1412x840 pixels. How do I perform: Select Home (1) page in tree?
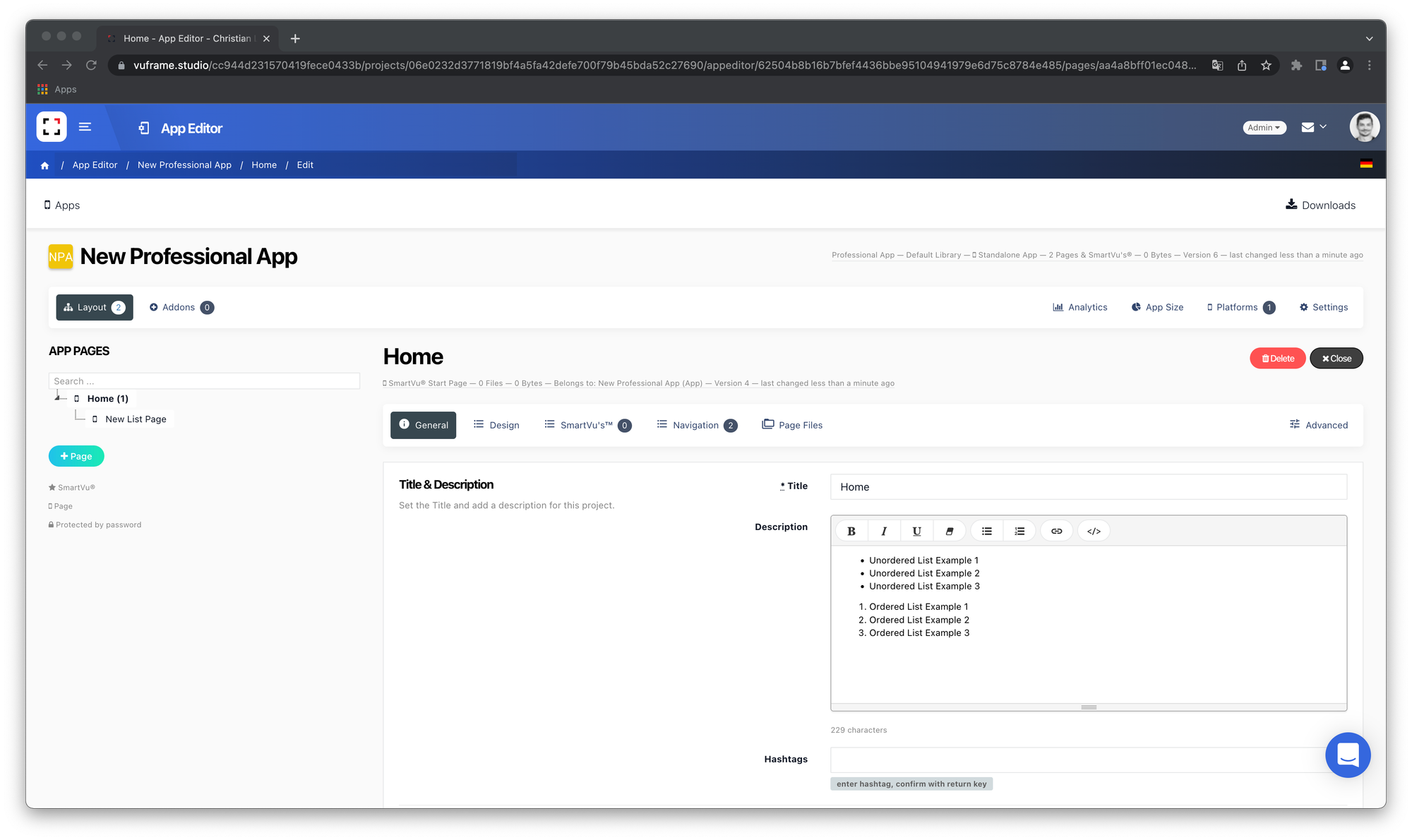[107, 399]
